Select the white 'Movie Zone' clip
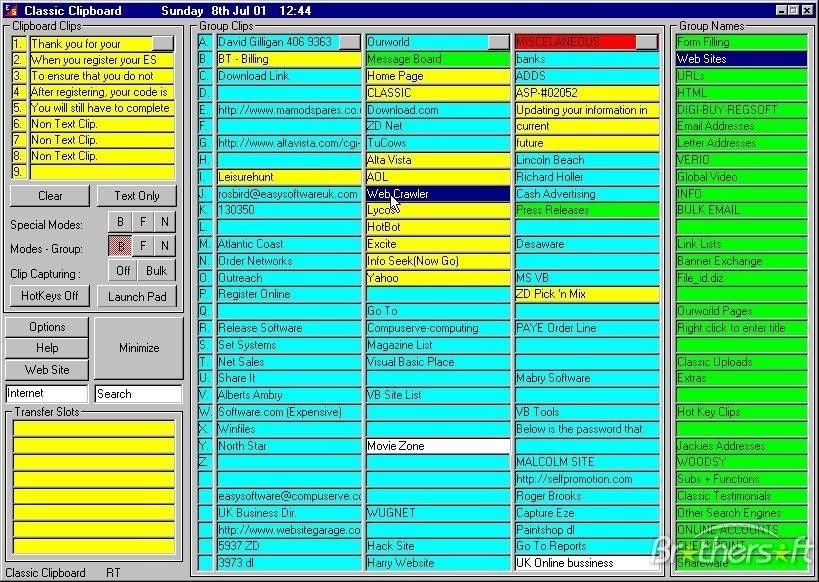The width and height of the screenshot is (819, 582). coord(438,446)
